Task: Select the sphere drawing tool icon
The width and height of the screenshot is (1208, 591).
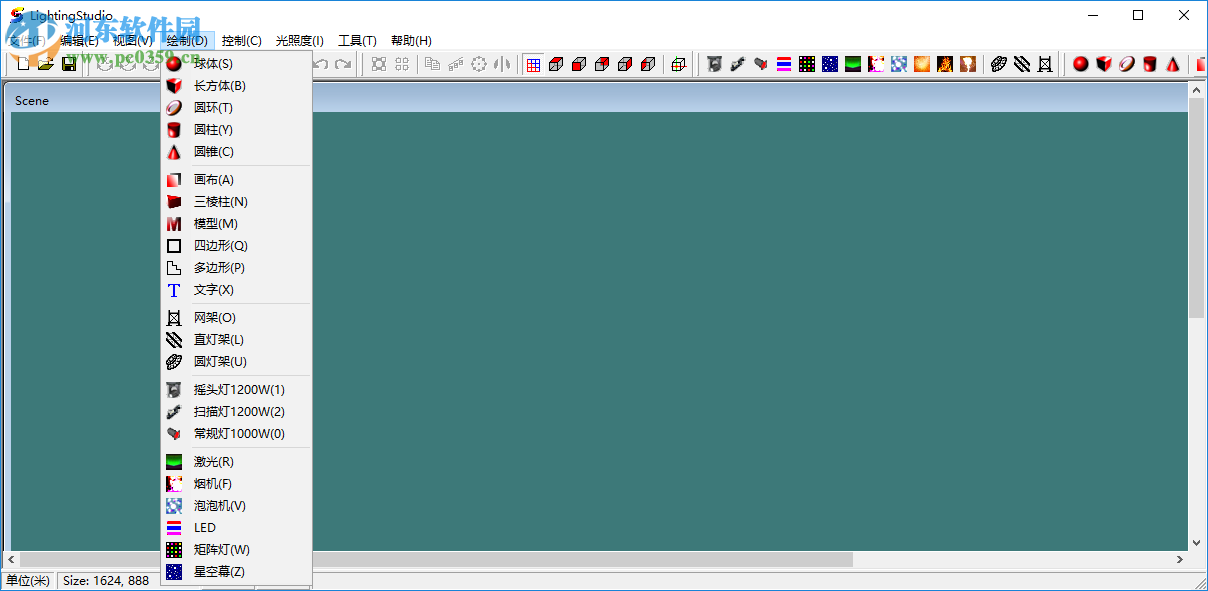Action: click(1081, 63)
